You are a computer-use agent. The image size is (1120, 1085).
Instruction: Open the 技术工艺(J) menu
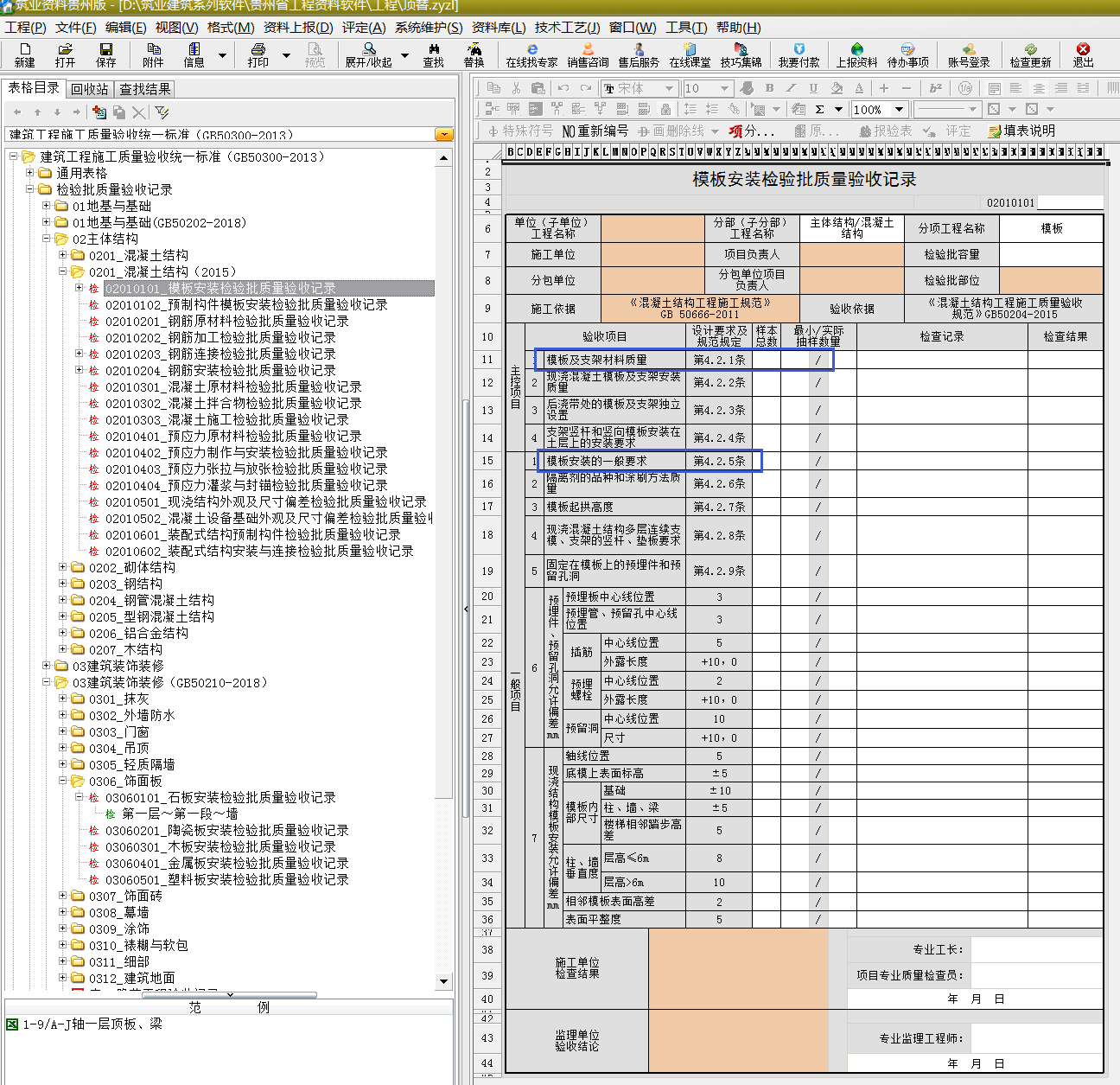pos(568,27)
